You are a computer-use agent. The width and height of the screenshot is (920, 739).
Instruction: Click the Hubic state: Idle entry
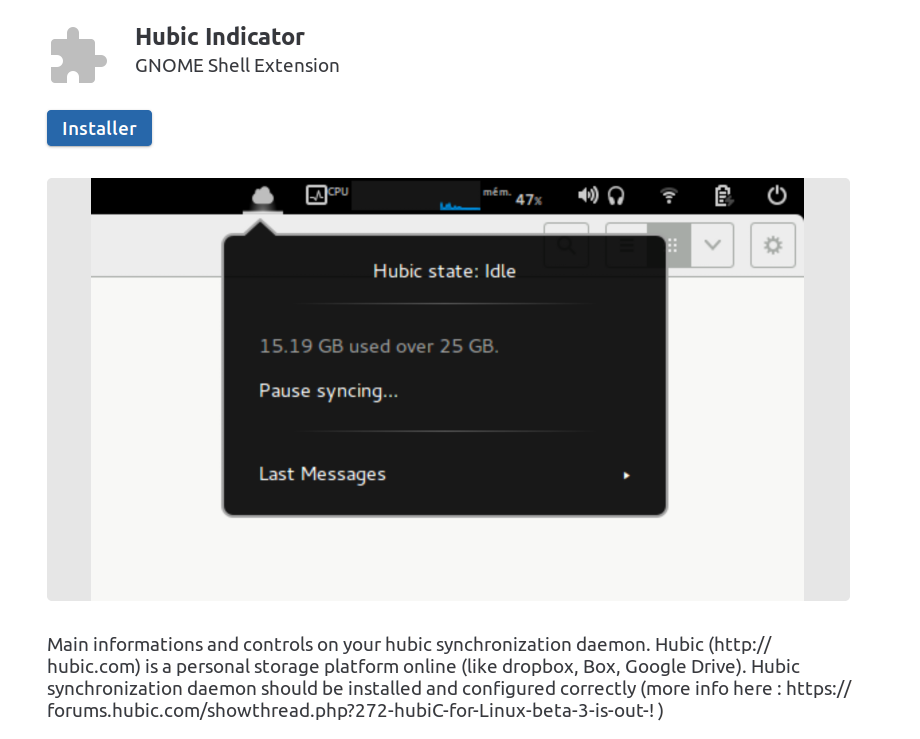[444, 271]
